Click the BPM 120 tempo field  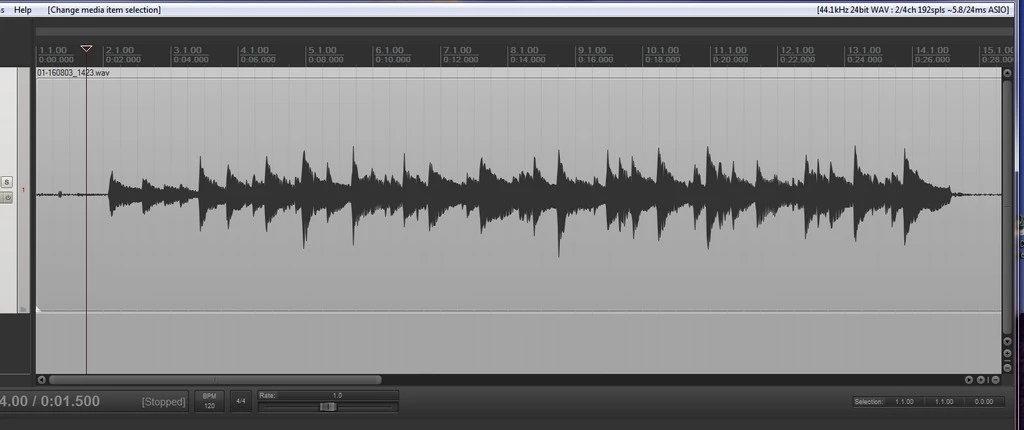tap(209, 401)
